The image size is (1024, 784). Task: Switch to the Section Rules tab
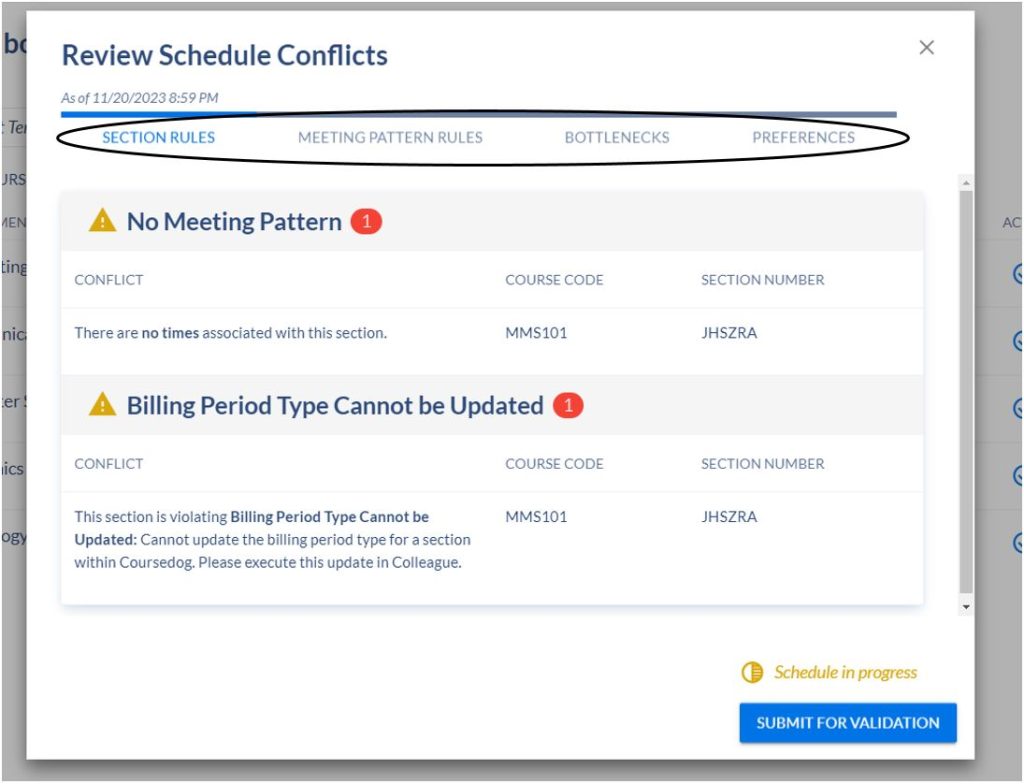[x=158, y=138]
